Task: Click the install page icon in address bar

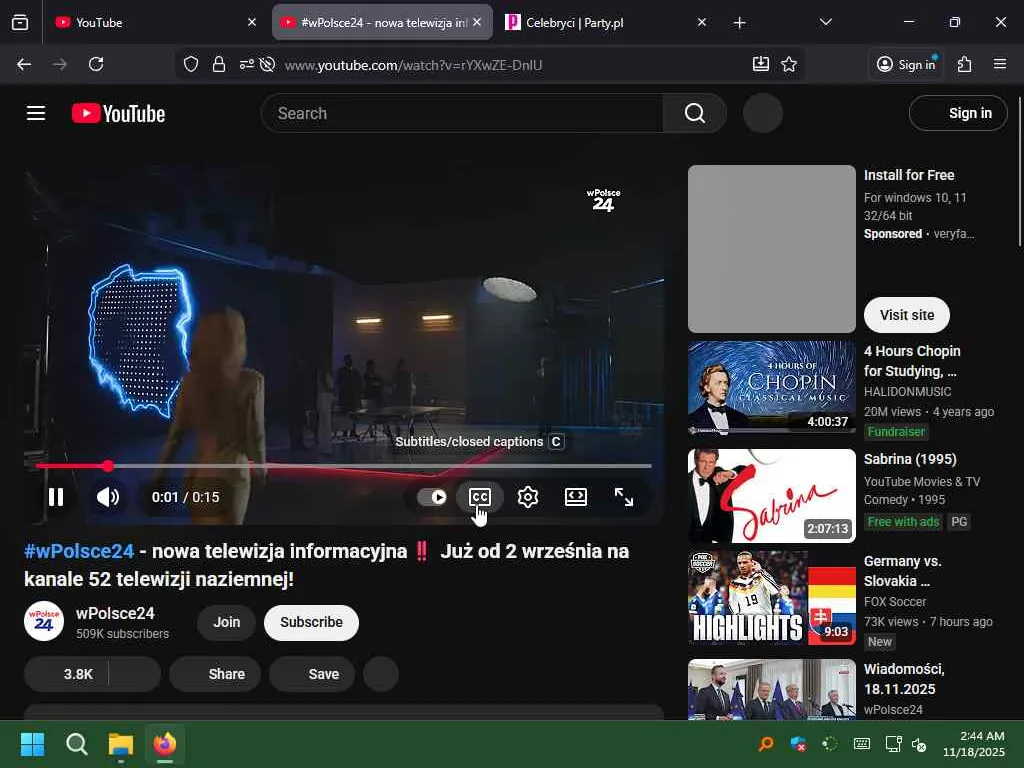Action: 761,64
